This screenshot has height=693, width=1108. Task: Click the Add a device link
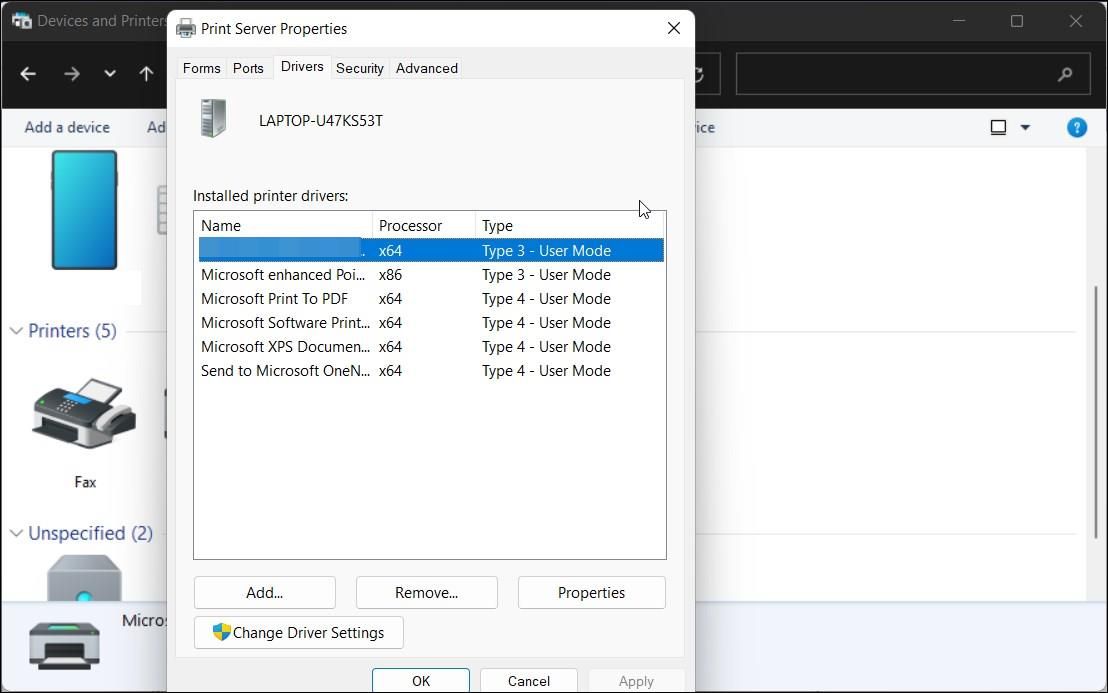coord(66,127)
